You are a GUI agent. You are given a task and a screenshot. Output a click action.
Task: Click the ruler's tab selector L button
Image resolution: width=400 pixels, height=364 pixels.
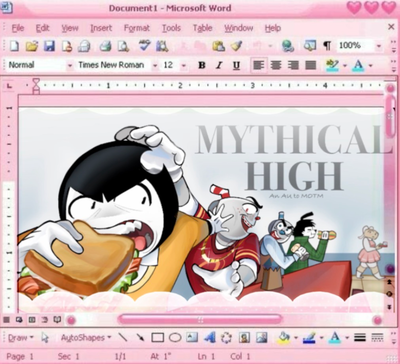pos(9,86)
